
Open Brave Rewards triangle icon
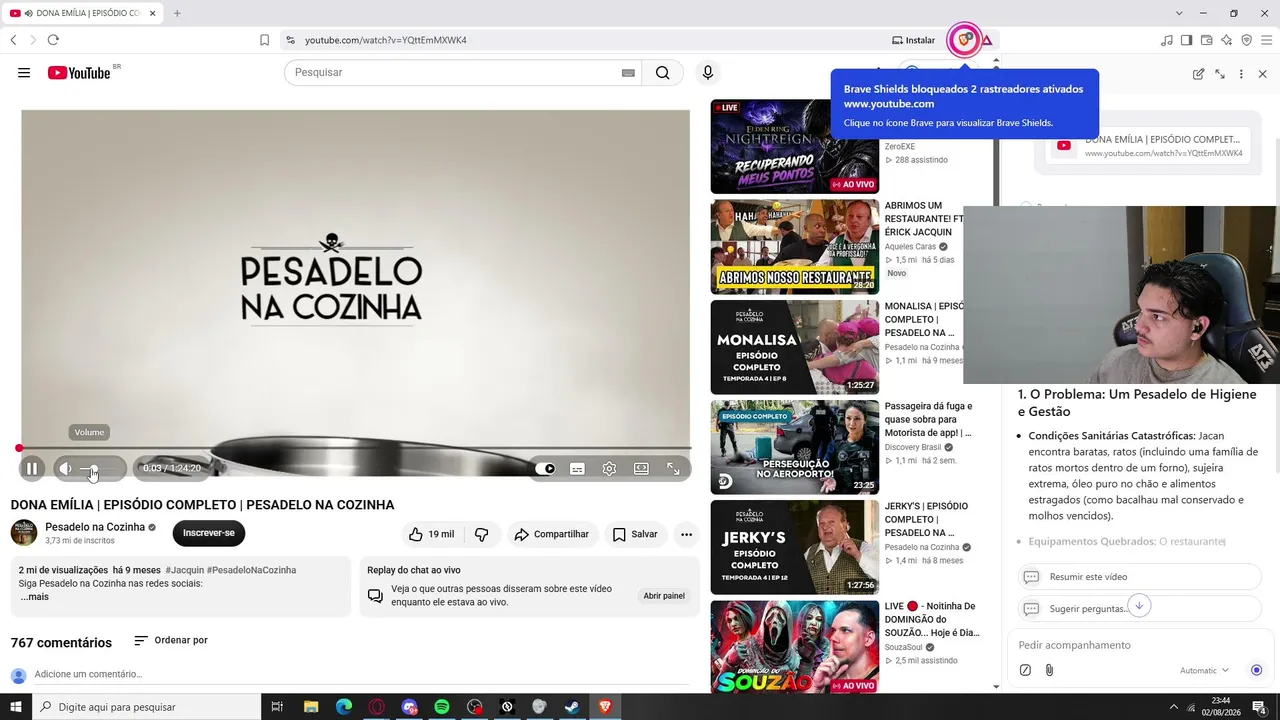coord(987,40)
